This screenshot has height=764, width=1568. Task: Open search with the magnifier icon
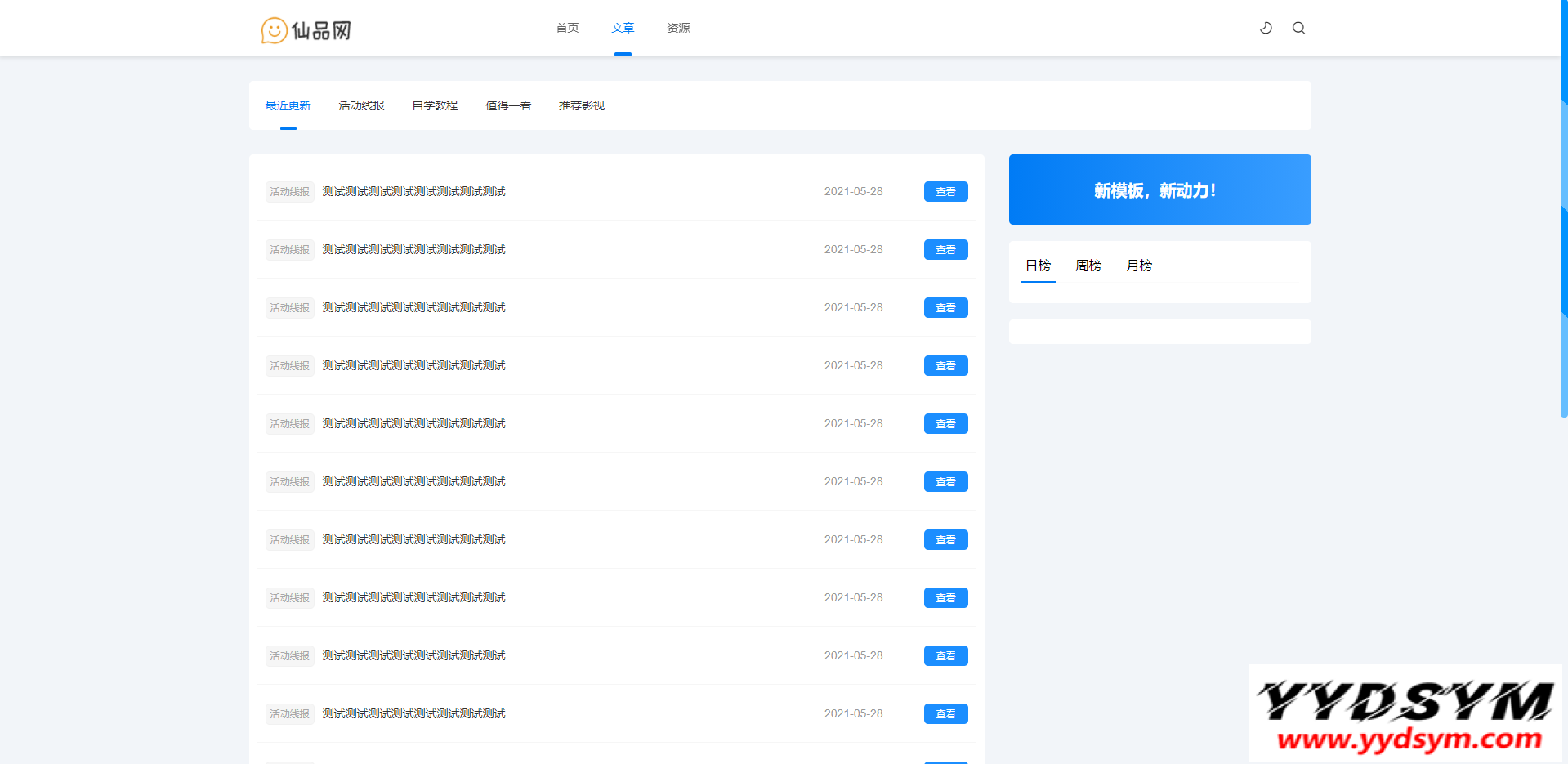[1298, 28]
